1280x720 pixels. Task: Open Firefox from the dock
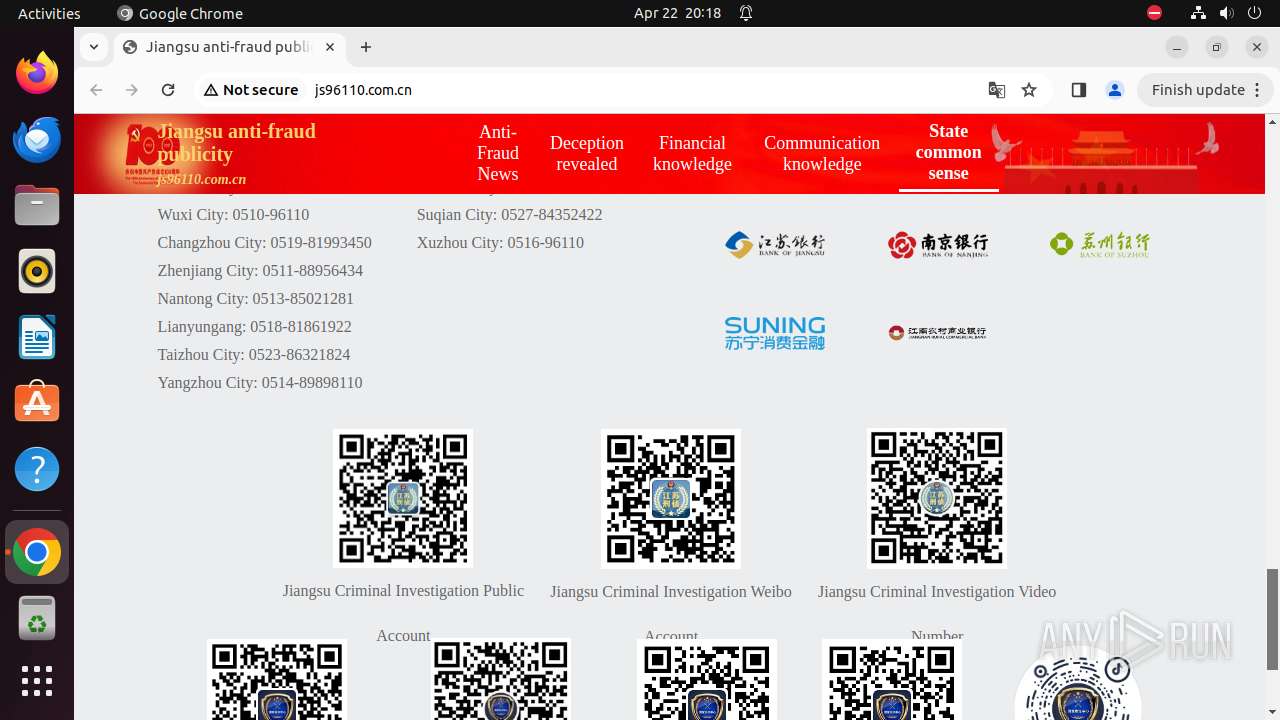pyautogui.click(x=37, y=73)
